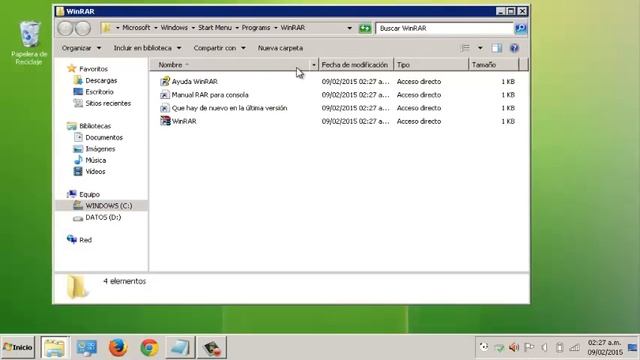Expand the arrow after Microsoft breadcrumb
640x360 pixels.
click(156, 28)
